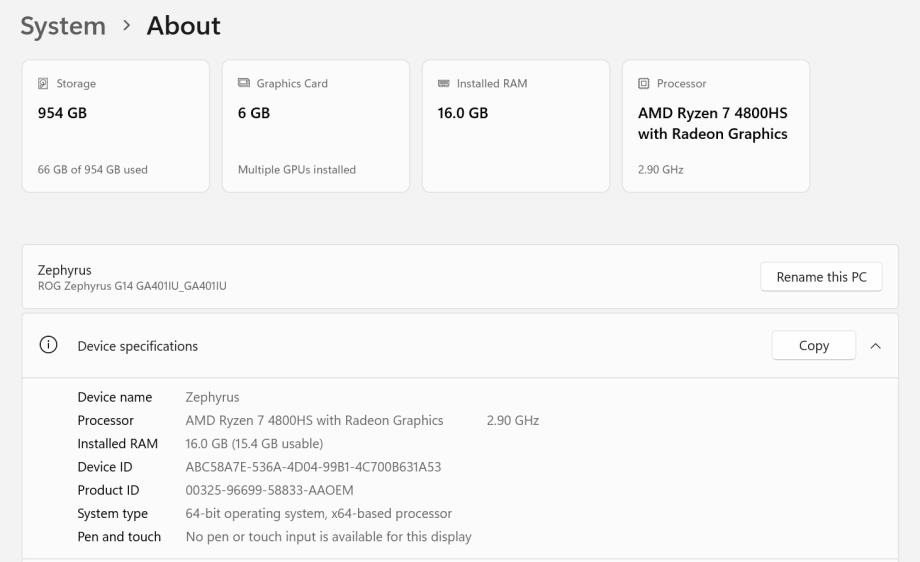Click the Product ID value text

tap(269, 490)
